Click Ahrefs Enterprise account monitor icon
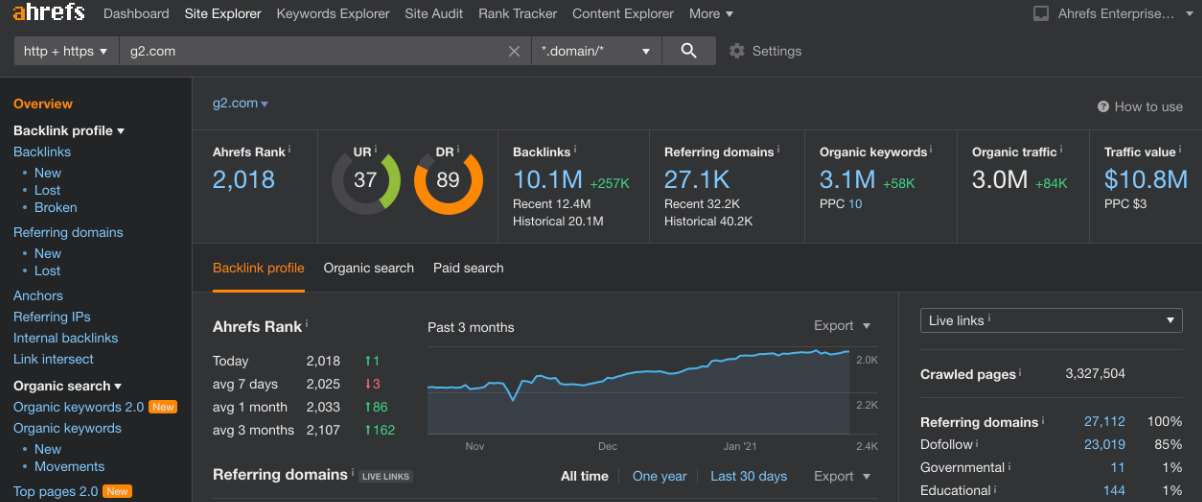 point(1040,14)
